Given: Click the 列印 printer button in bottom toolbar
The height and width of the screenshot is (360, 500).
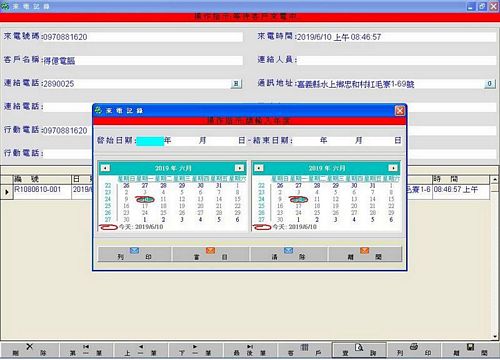Looking at the screenshot, I should tap(414, 350).
